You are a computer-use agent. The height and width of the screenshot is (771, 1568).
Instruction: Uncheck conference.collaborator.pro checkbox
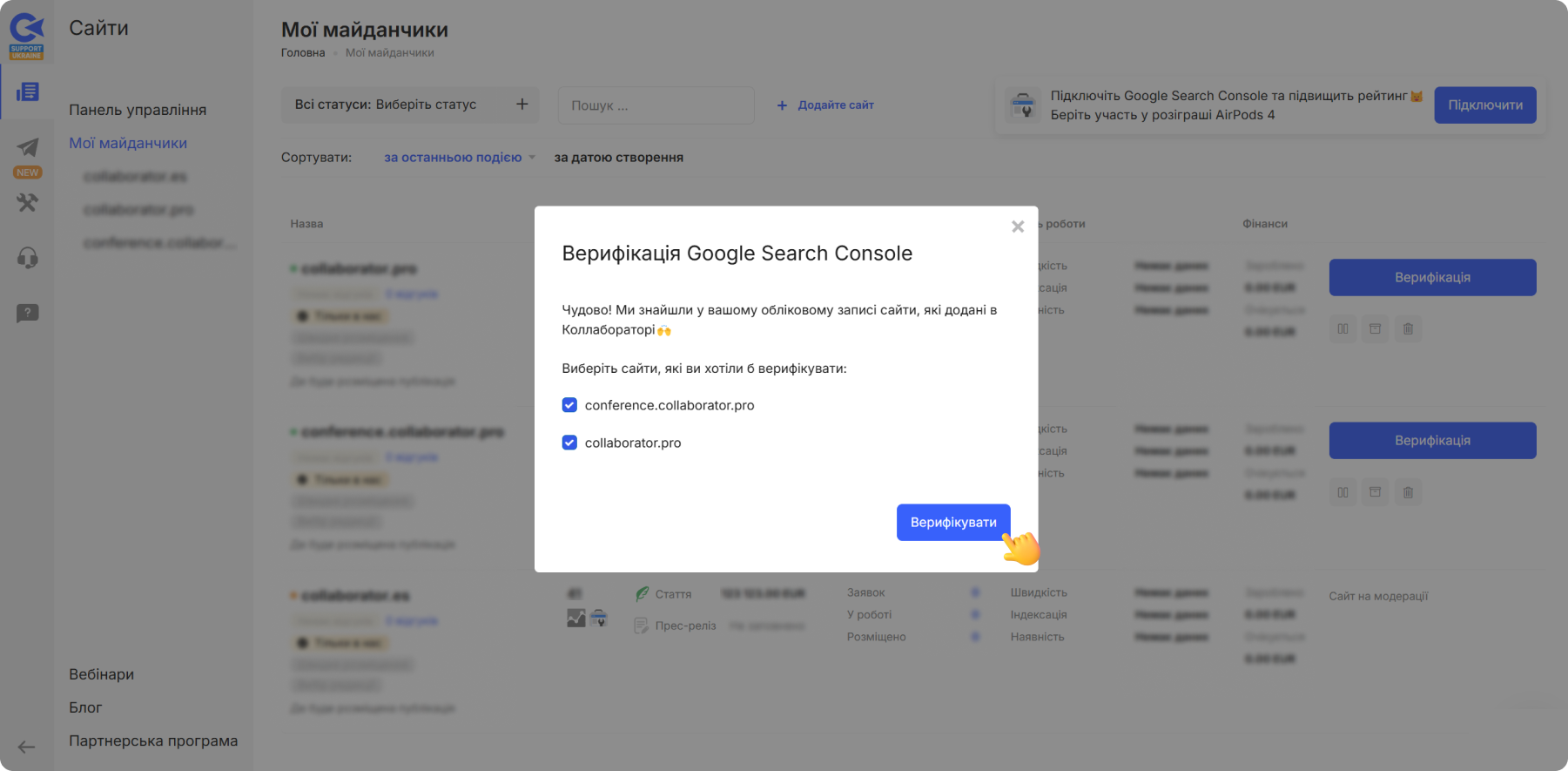[x=569, y=405]
